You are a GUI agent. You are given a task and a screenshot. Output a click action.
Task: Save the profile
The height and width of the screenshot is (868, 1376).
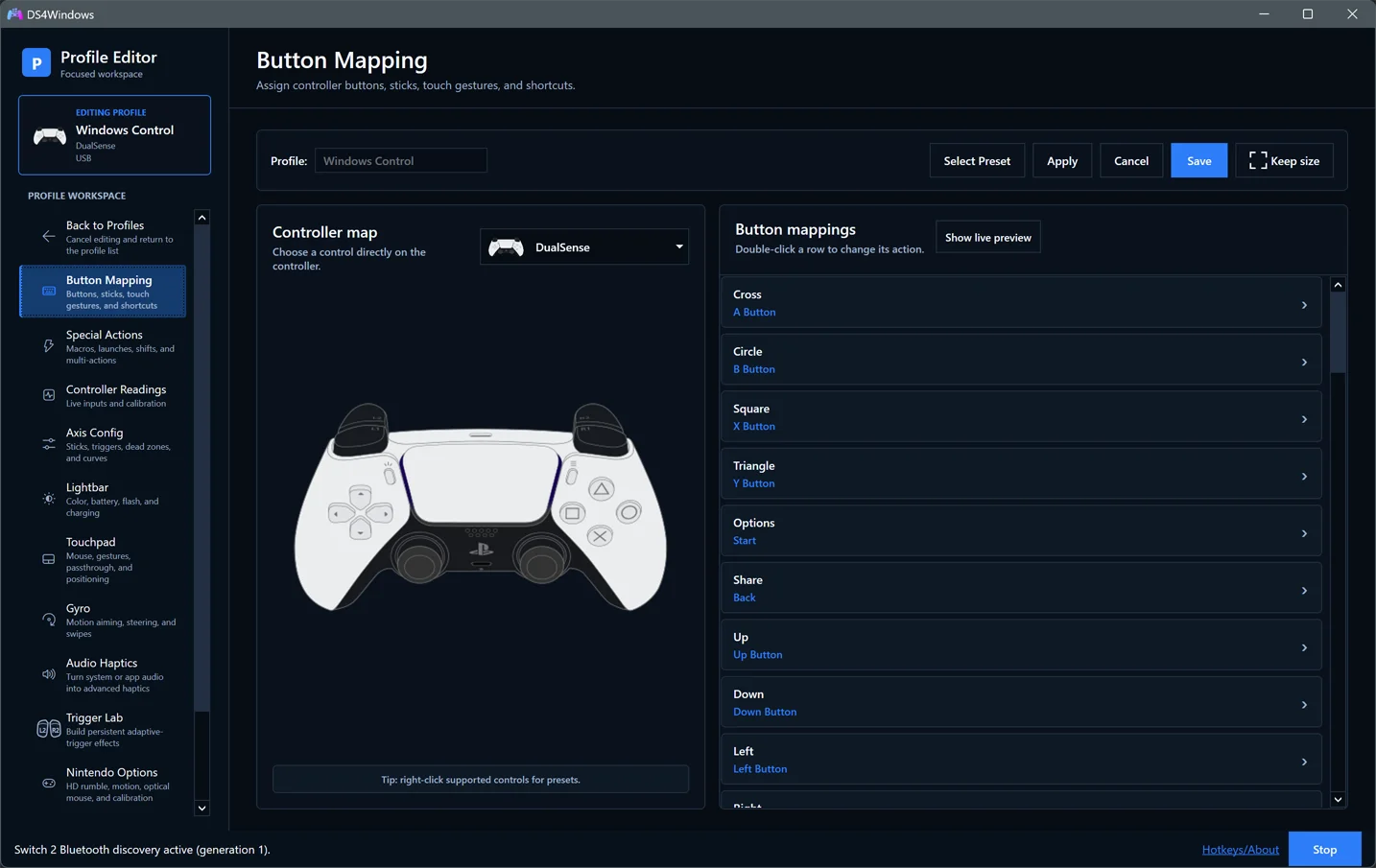1198,161
